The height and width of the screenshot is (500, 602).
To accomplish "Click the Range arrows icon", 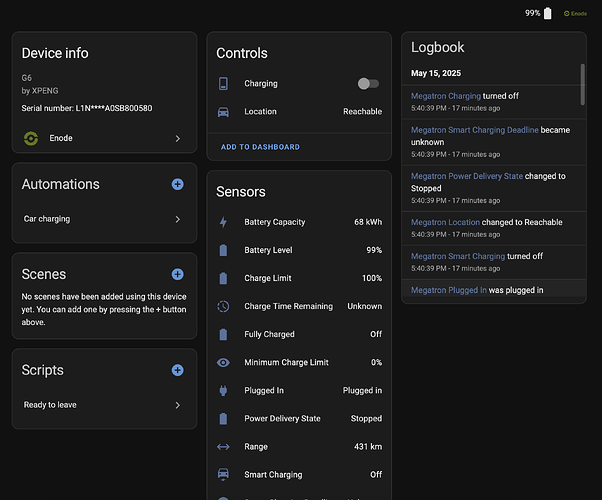I will click(223, 447).
